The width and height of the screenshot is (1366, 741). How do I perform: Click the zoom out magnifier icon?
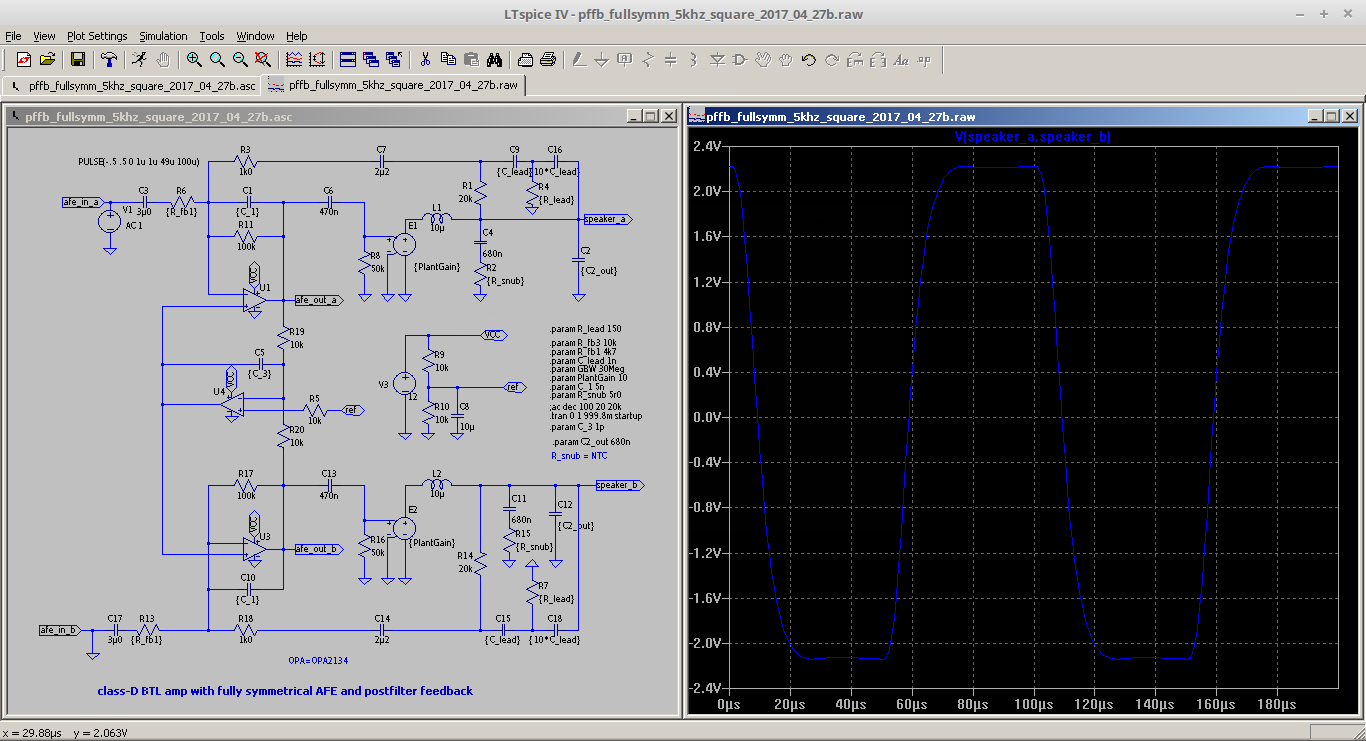(240, 60)
